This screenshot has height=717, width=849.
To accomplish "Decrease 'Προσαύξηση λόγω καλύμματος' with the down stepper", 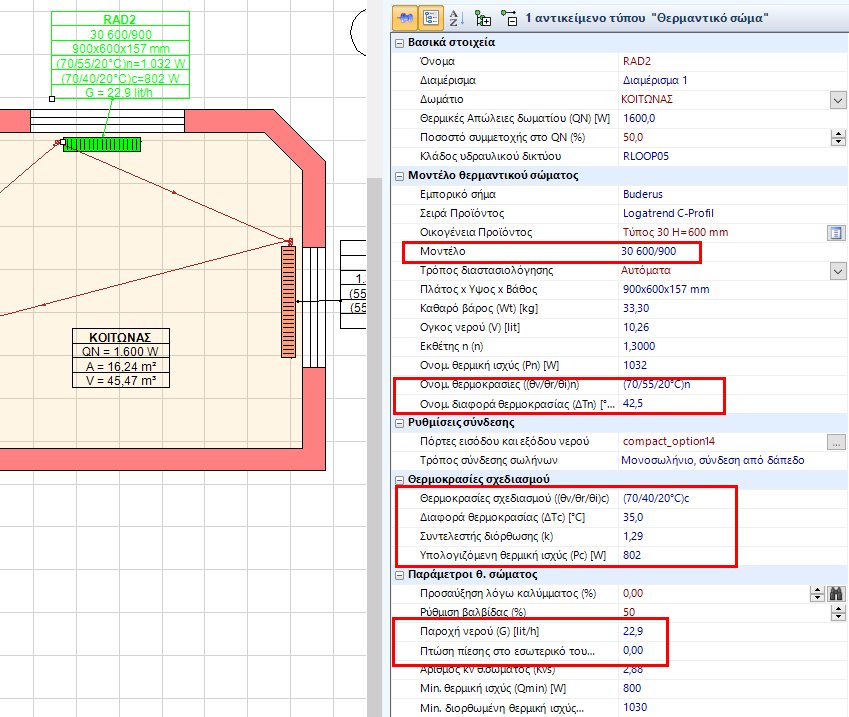I will coord(817,597).
